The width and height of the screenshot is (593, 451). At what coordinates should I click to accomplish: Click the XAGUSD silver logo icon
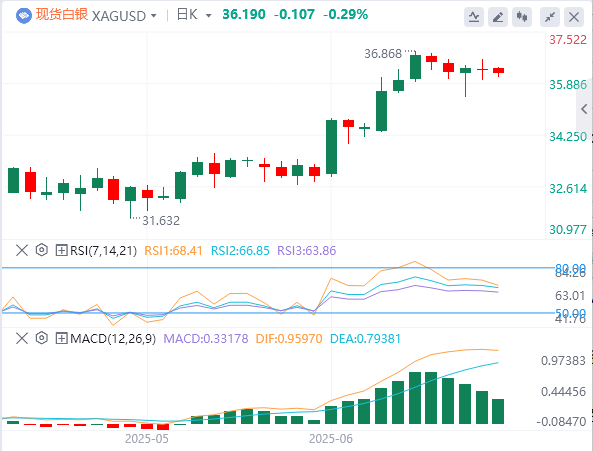(x=24, y=16)
